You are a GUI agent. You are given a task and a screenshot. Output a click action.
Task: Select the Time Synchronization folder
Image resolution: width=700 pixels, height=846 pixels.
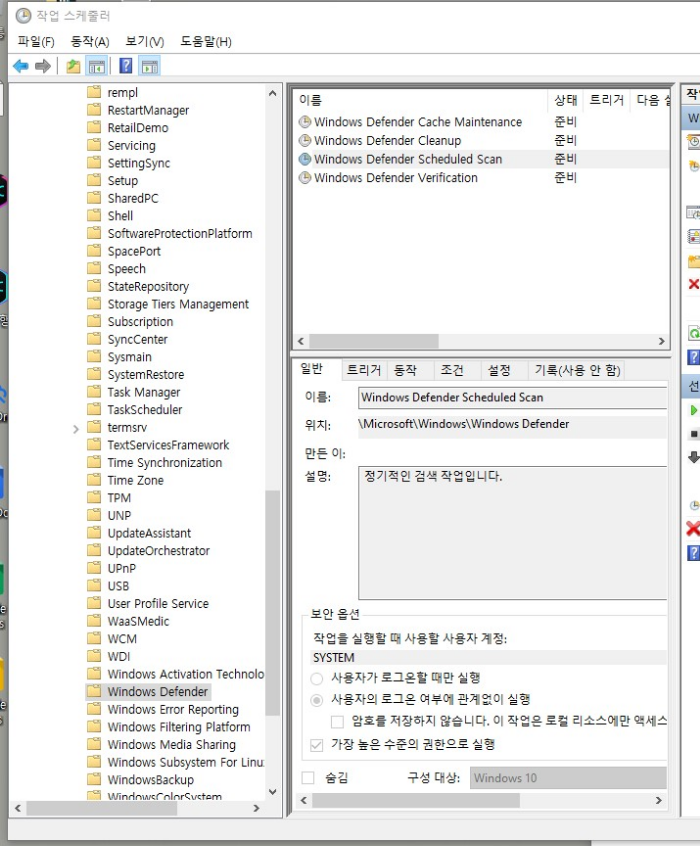(165, 462)
